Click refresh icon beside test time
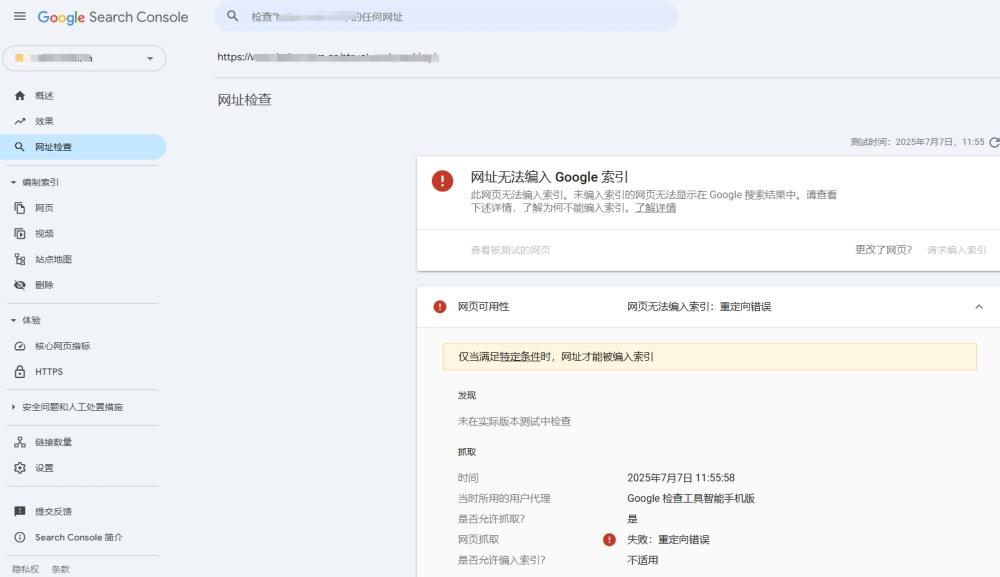The height and width of the screenshot is (577, 1000). click(x=994, y=142)
